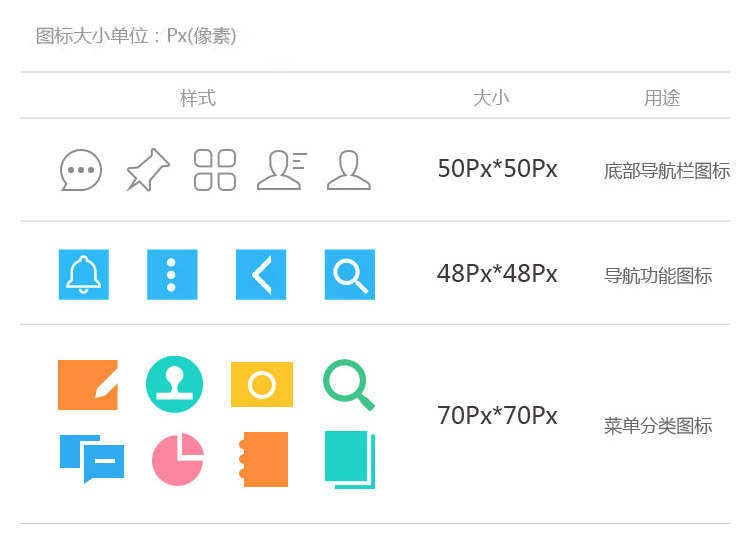The width and height of the screenshot is (750, 548).
Task: Open the four-squares grid icon
Action: (x=215, y=170)
